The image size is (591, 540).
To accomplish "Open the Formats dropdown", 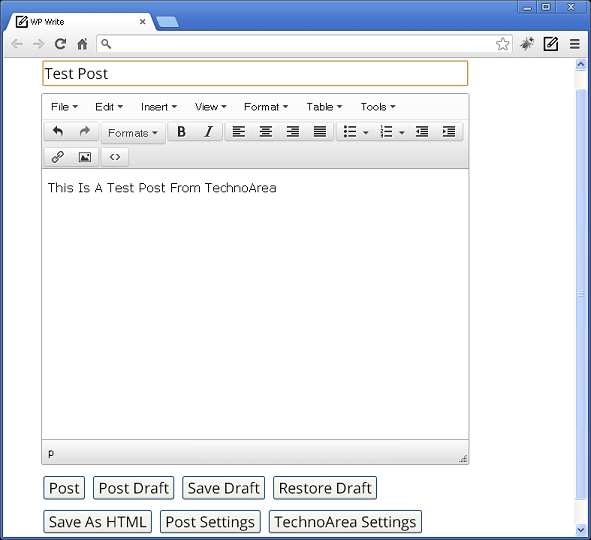I will (133, 133).
